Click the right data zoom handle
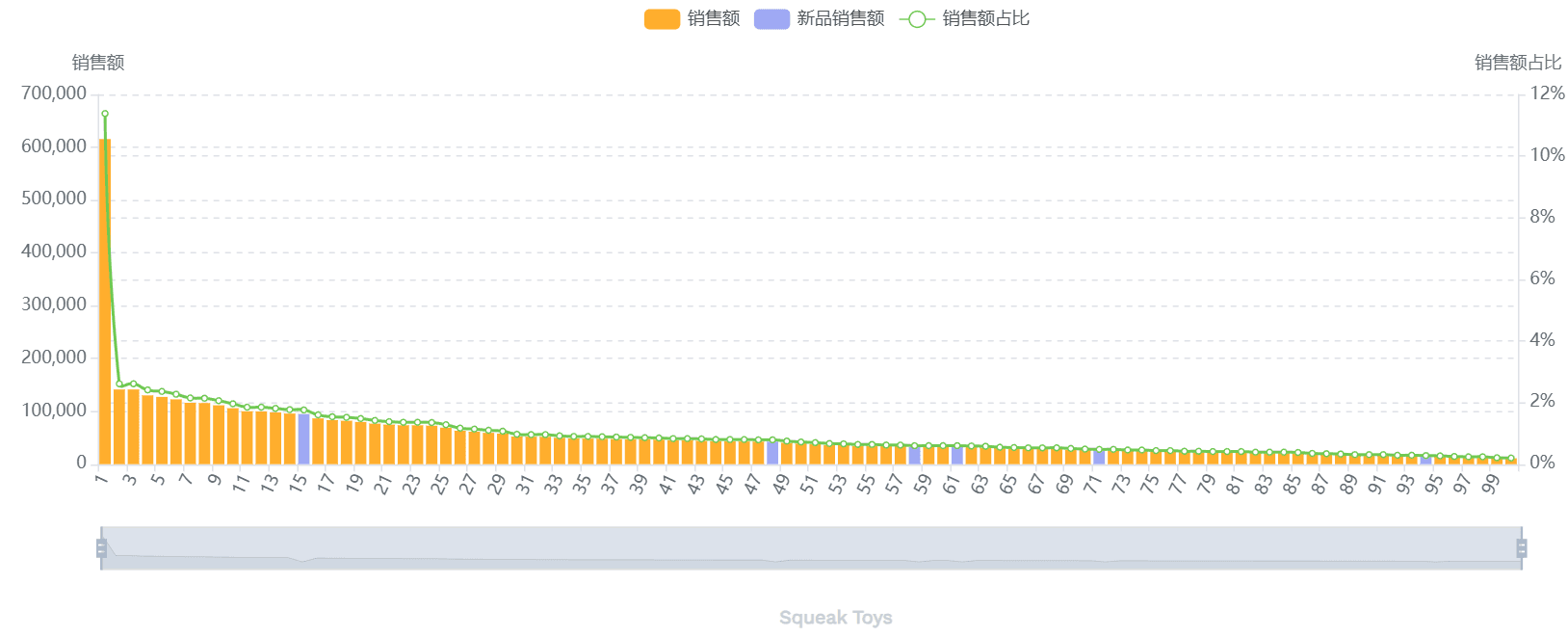Screen dimensions: 1568x636 (x=1522, y=548)
